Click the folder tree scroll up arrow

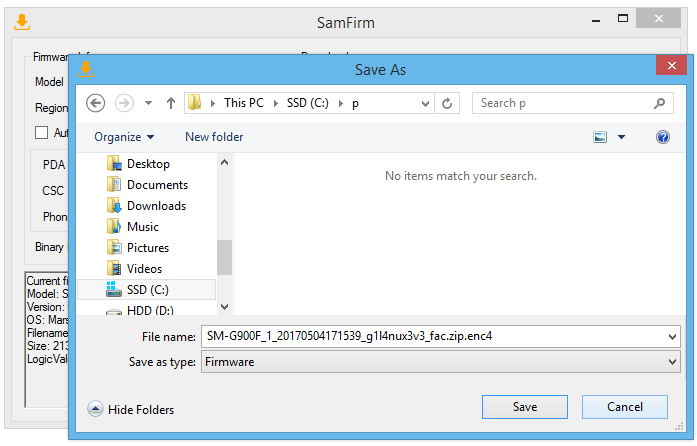(x=224, y=163)
